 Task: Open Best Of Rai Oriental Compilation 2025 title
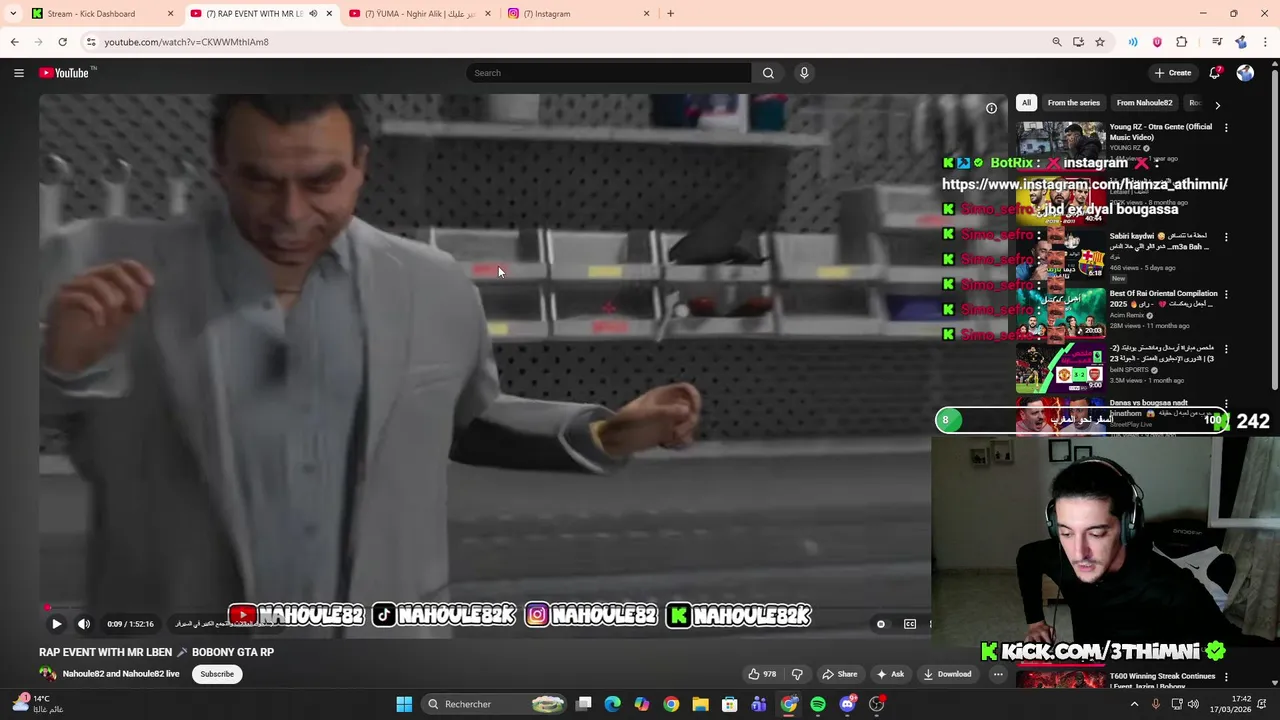coord(1164,299)
